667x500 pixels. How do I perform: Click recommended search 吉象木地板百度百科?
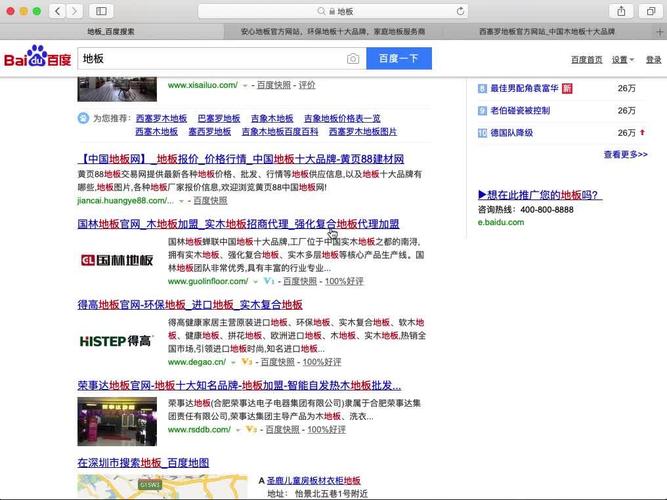(x=280, y=132)
